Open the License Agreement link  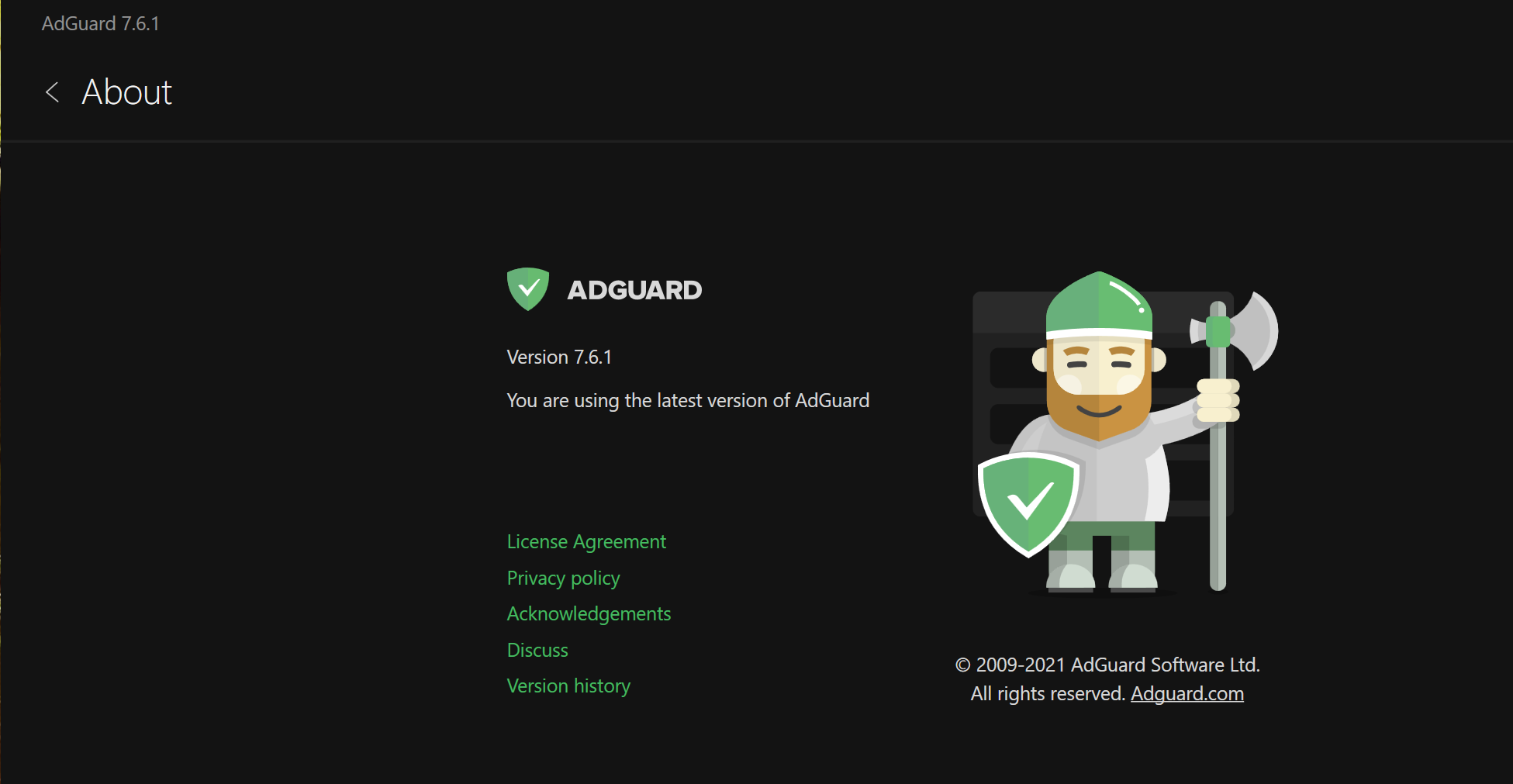(x=586, y=542)
